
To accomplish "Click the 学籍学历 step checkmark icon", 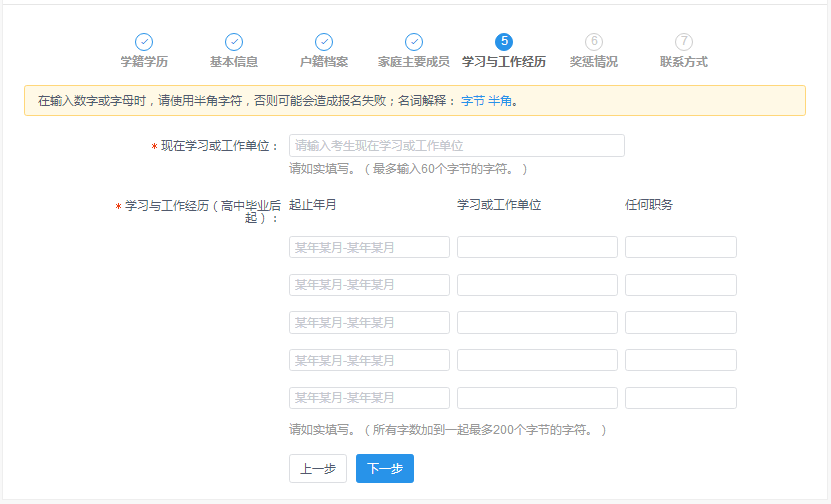I will click(x=144, y=42).
